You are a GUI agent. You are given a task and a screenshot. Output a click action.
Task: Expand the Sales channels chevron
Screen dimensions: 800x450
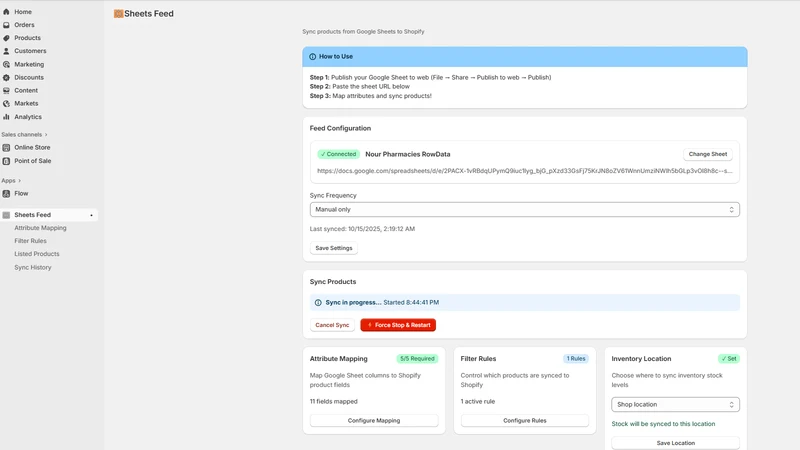coord(46,135)
